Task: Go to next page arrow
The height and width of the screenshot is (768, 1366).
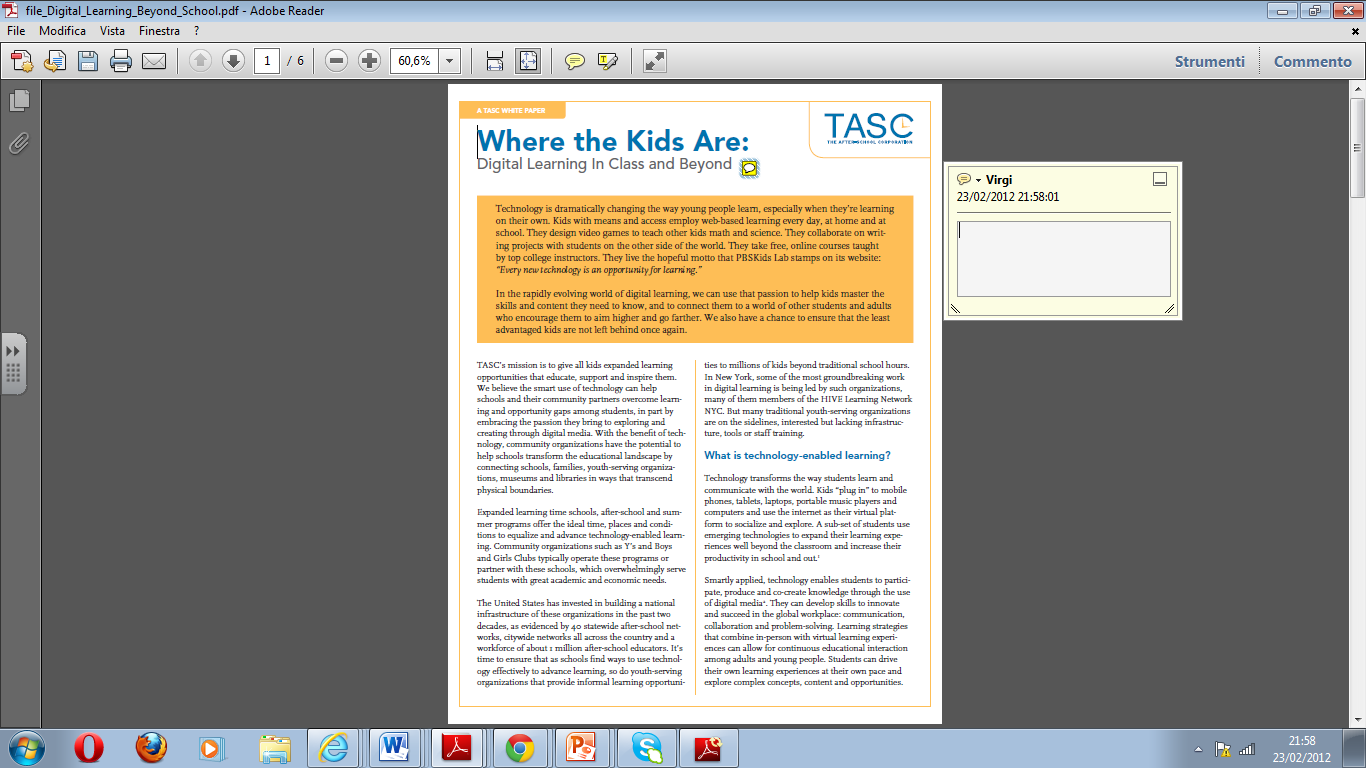Action: 233,61
